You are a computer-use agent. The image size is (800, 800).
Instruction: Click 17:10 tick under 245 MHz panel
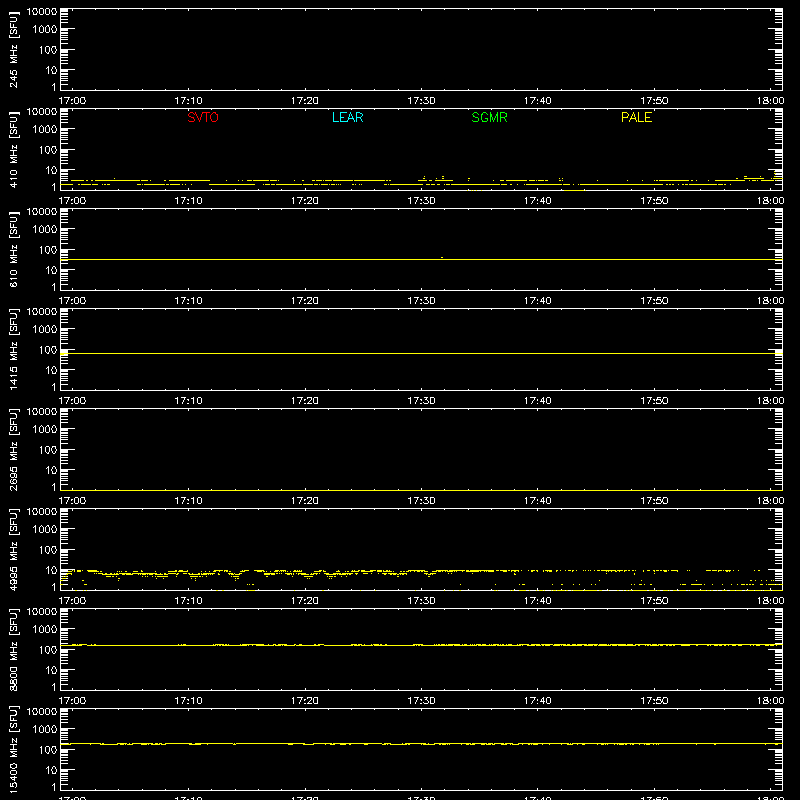(188, 101)
